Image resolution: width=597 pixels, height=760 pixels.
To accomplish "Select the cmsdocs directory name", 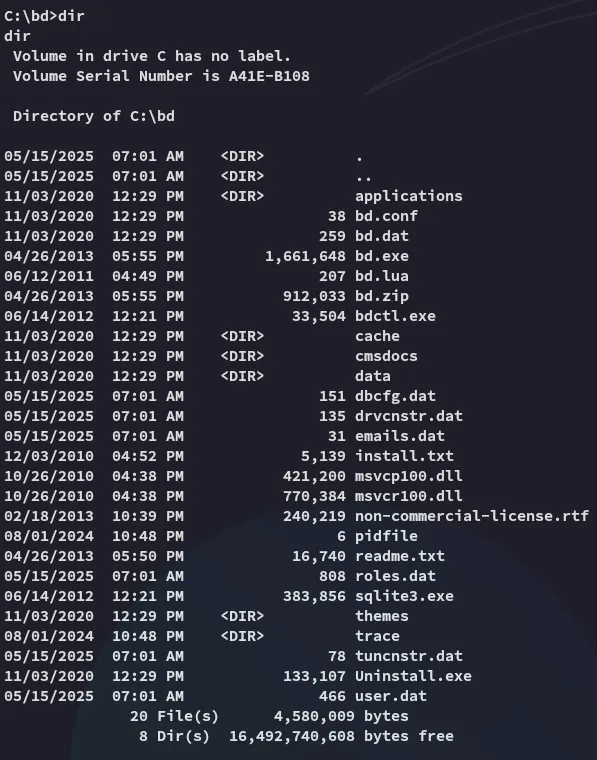I will click(386, 356).
